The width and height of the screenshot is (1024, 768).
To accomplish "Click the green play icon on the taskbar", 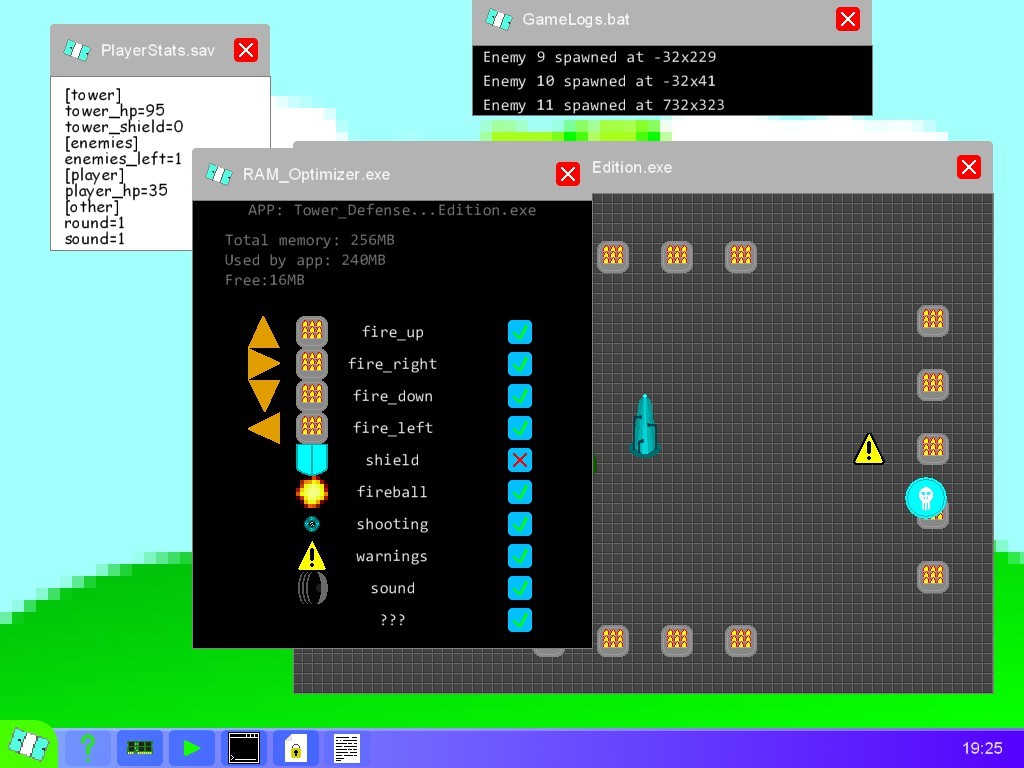I will 192,747.
